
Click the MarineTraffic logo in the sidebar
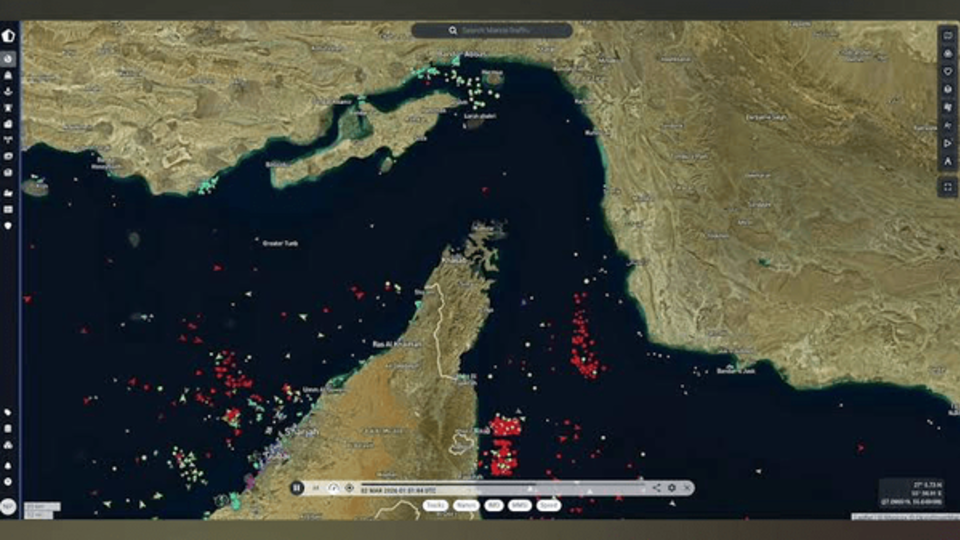pos(9,35)
